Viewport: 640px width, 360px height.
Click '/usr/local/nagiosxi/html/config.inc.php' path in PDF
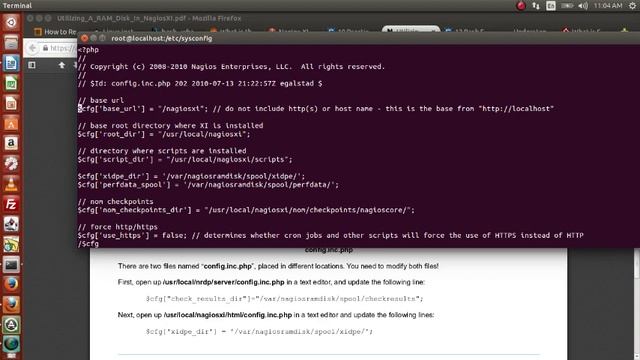[x=228, y=315]
